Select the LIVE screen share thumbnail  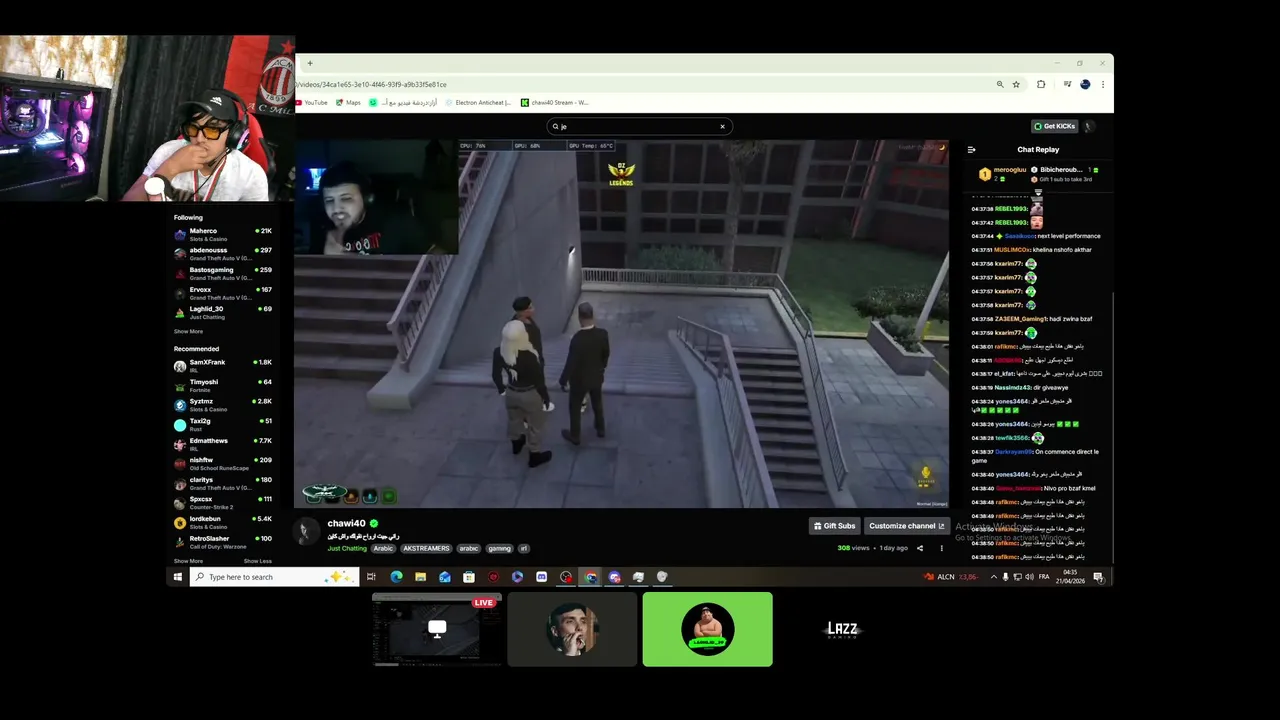point(437,629)
